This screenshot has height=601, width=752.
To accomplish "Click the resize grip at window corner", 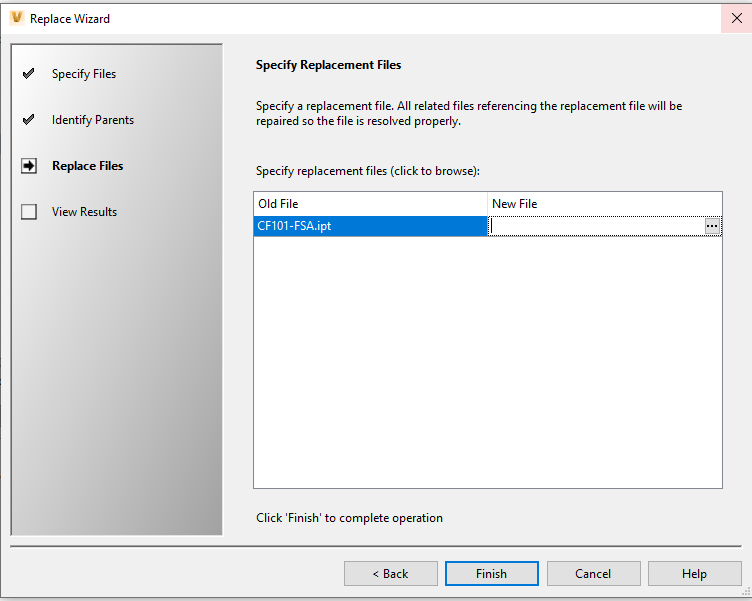I will coord(746,593).
